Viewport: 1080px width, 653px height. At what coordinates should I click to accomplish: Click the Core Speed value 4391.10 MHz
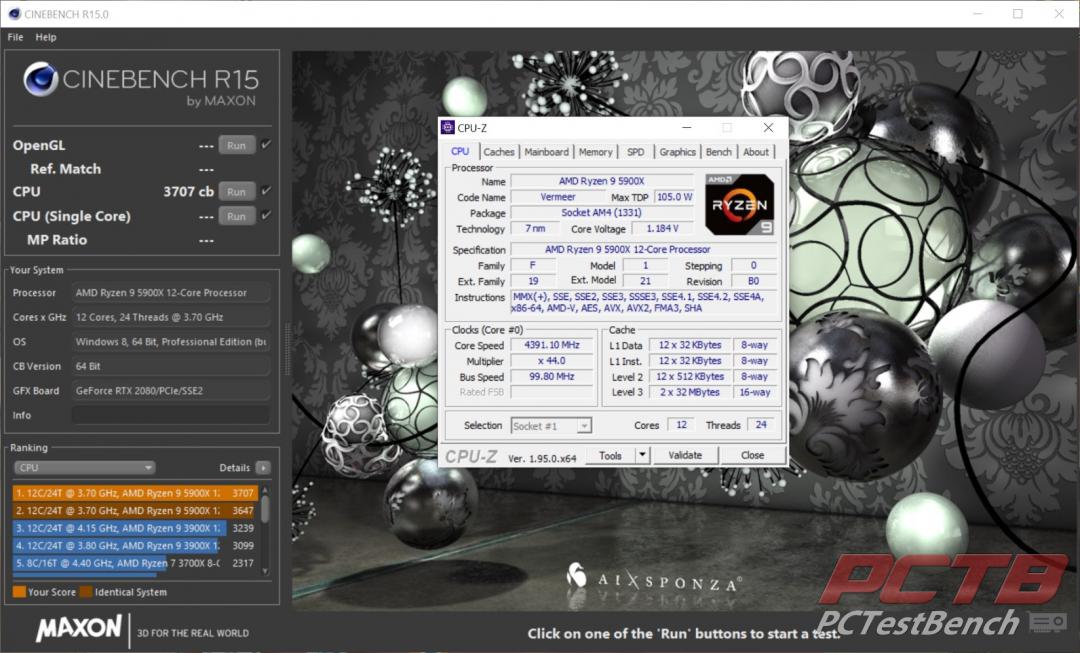click(x=552, y=345)
